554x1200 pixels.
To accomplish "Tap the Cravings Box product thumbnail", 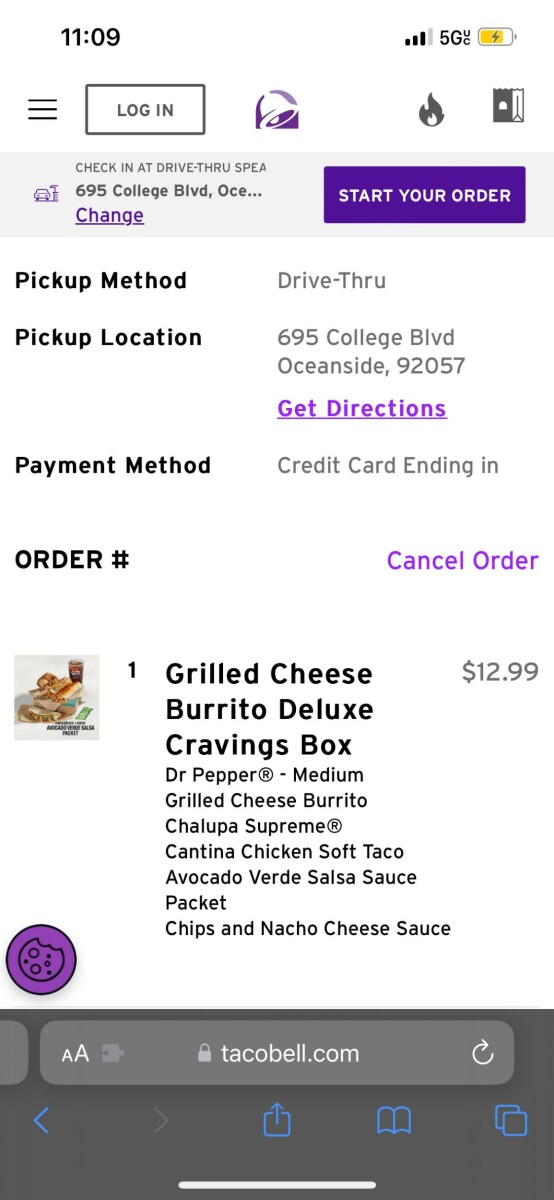I will coord(57,697).
